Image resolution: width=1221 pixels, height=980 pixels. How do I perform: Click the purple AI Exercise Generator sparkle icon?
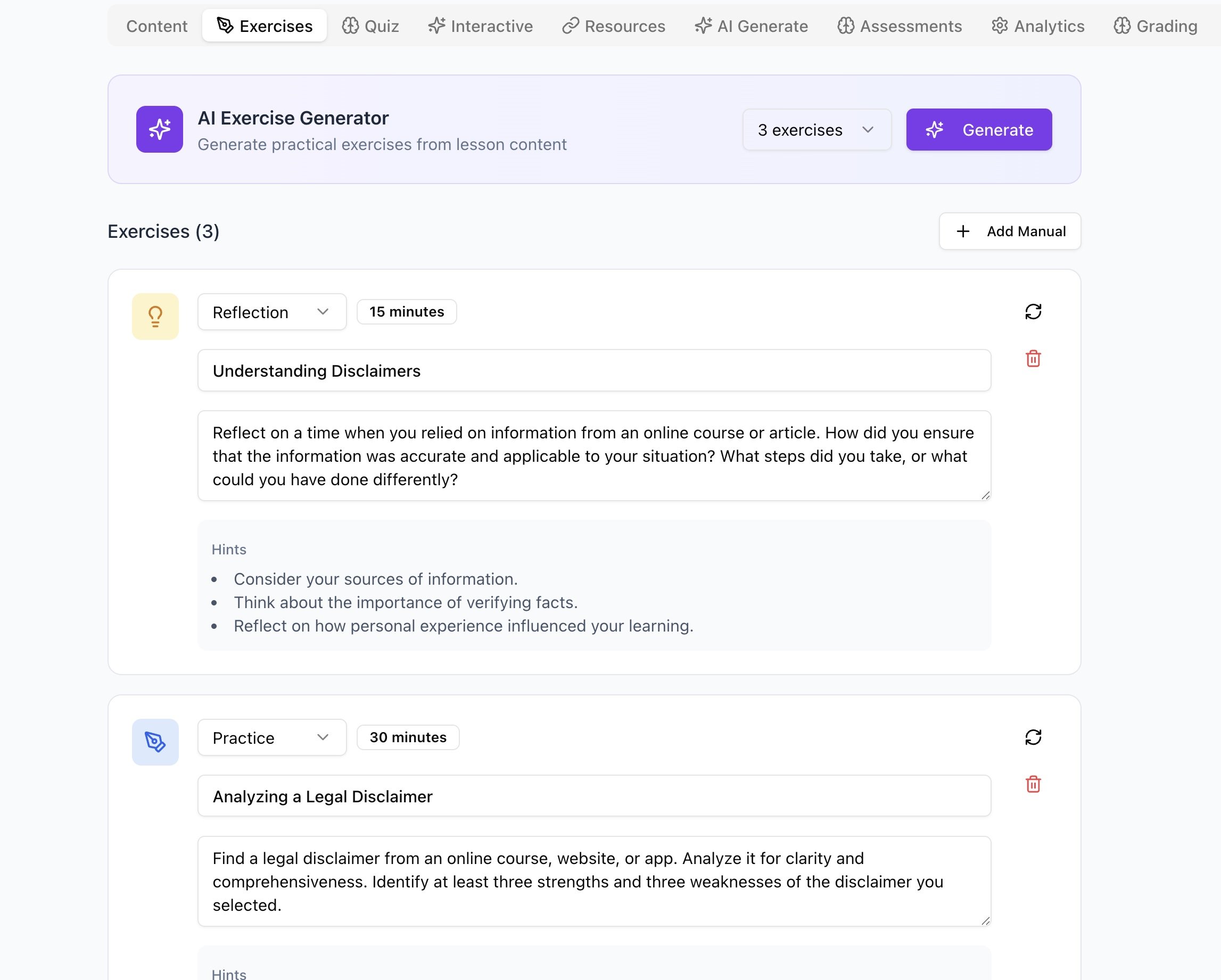click(159, 129)
